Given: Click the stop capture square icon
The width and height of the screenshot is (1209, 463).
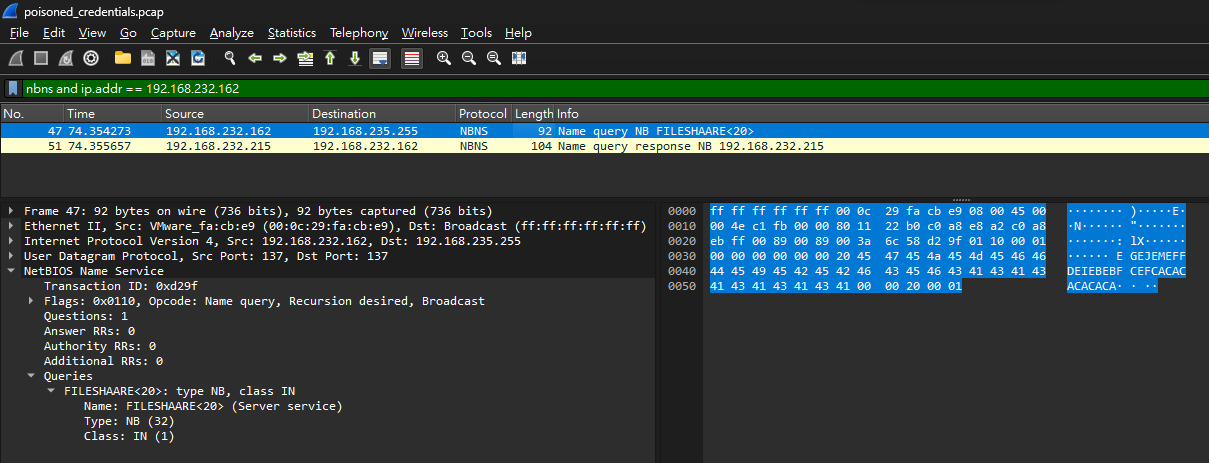Looking at the screenshot, I should click(42, 58).
